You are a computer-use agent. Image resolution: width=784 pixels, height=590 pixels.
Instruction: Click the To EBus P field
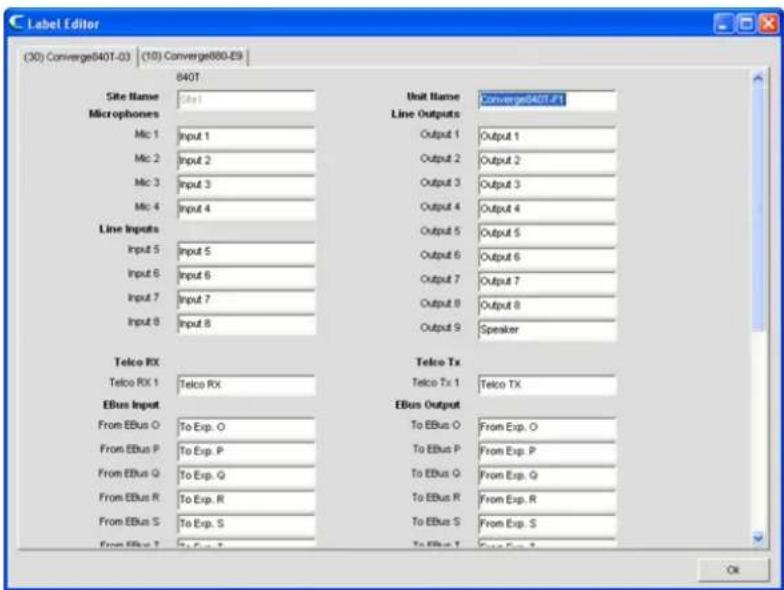point(547,452)
